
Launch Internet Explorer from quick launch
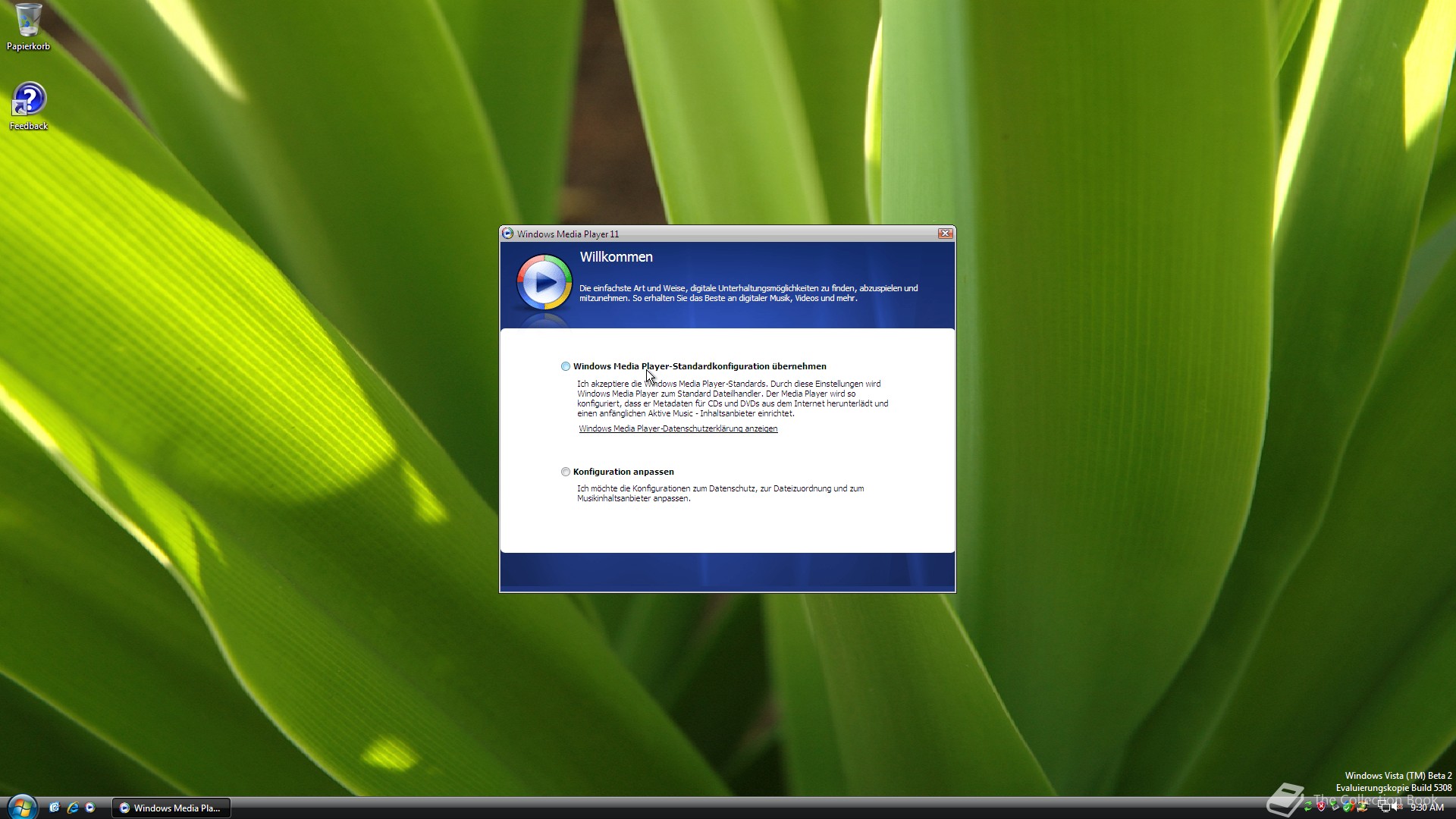pos(73,808)
